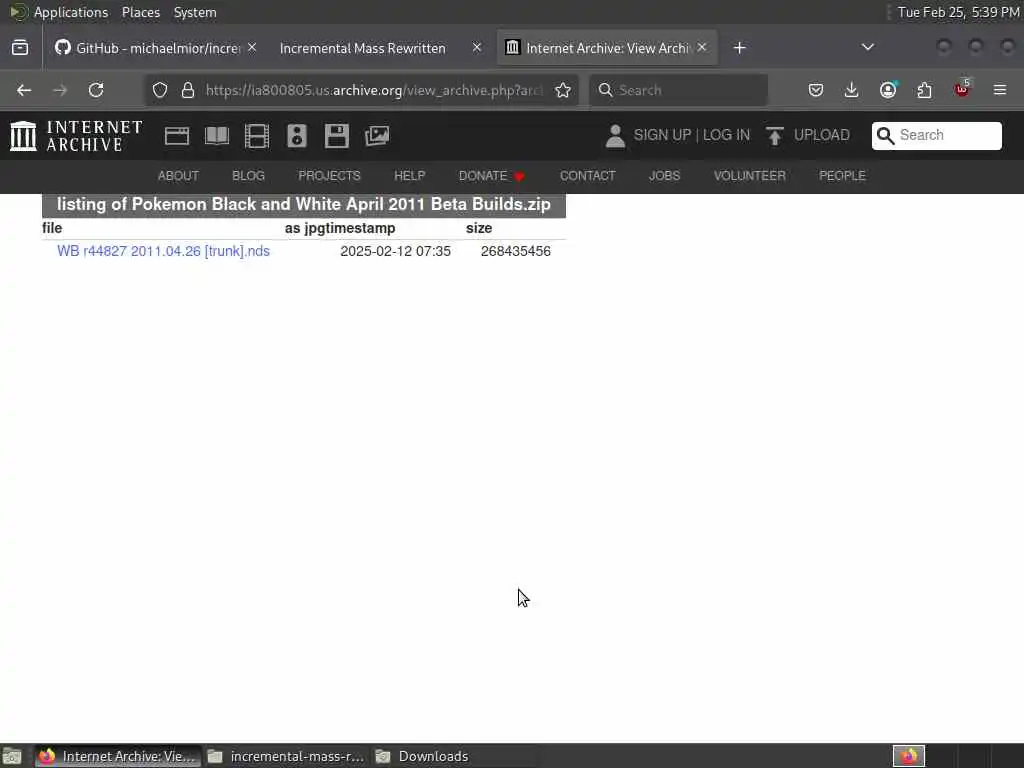
Task: Click the Firefox search bar
Action: 678,90
